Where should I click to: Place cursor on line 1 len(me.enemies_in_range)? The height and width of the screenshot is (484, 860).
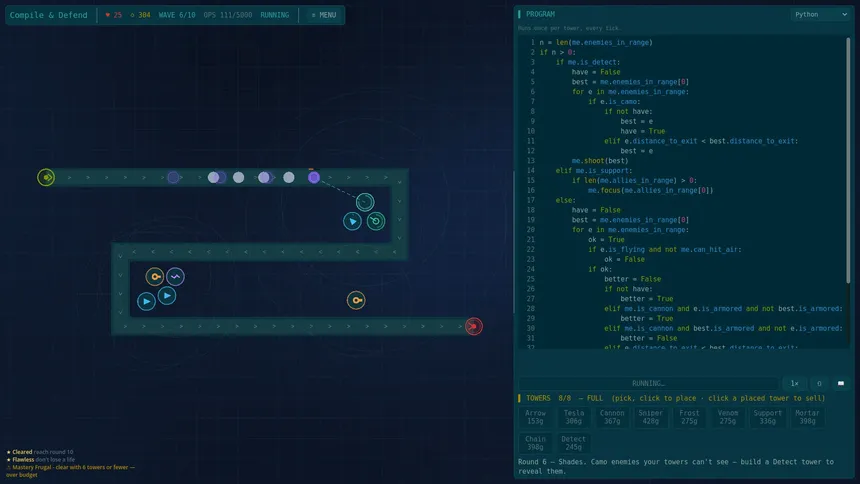[x=604, y=42]
